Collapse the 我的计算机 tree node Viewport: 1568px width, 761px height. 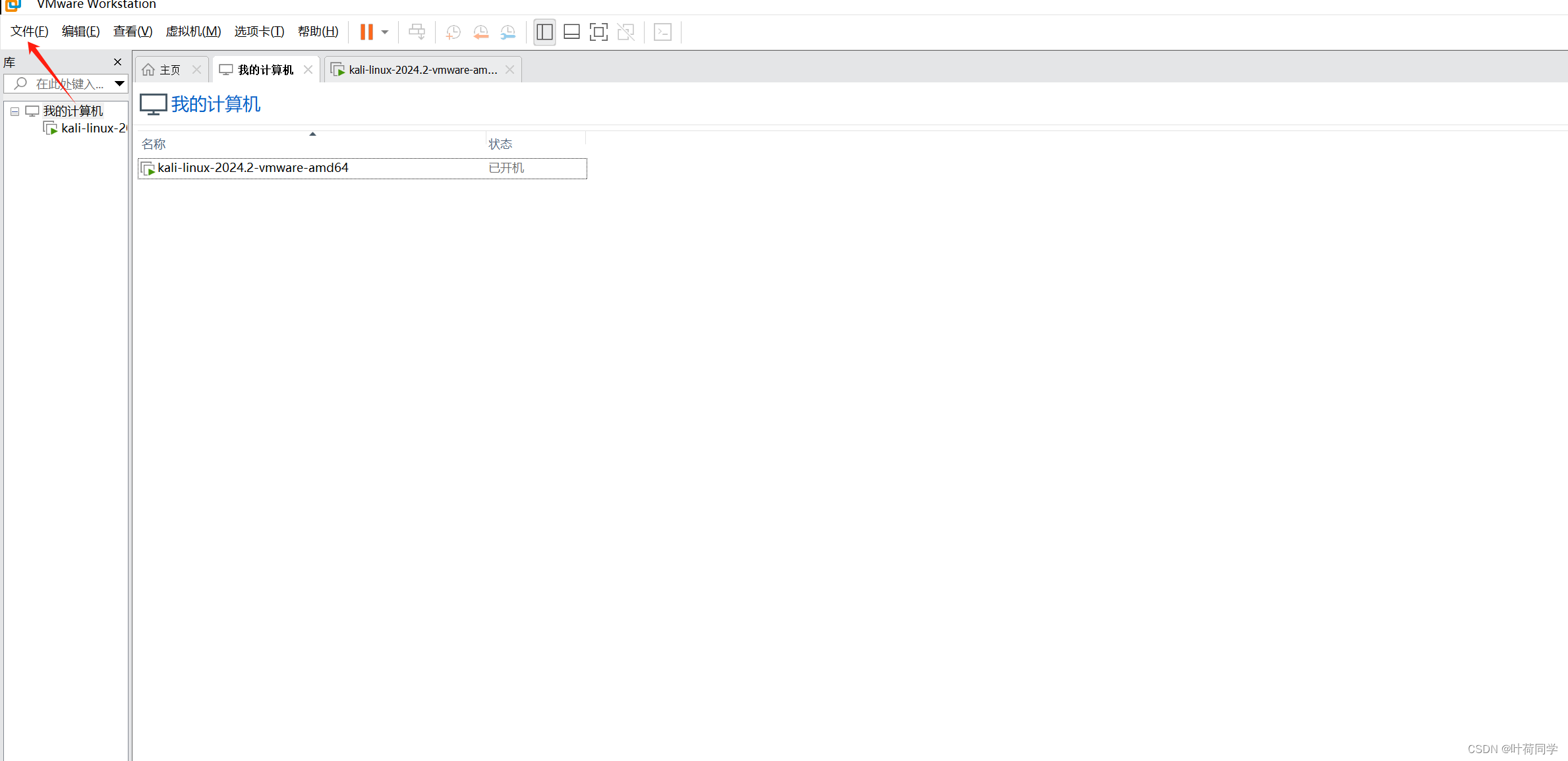(x=15, y=111)
